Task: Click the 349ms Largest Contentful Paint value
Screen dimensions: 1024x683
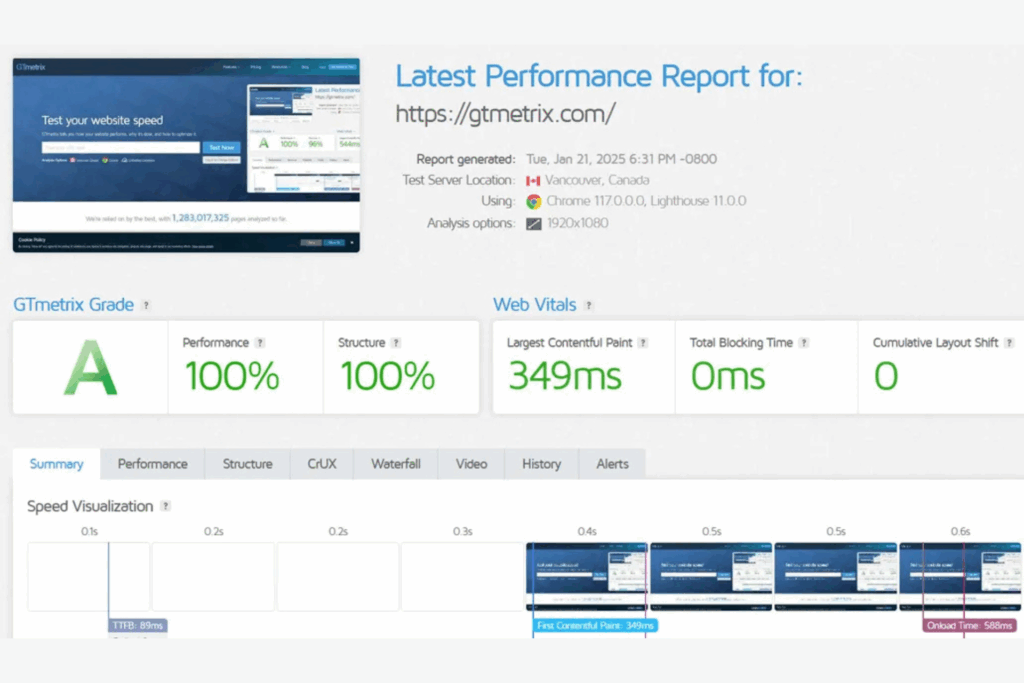Action: [x=565, y=376]
